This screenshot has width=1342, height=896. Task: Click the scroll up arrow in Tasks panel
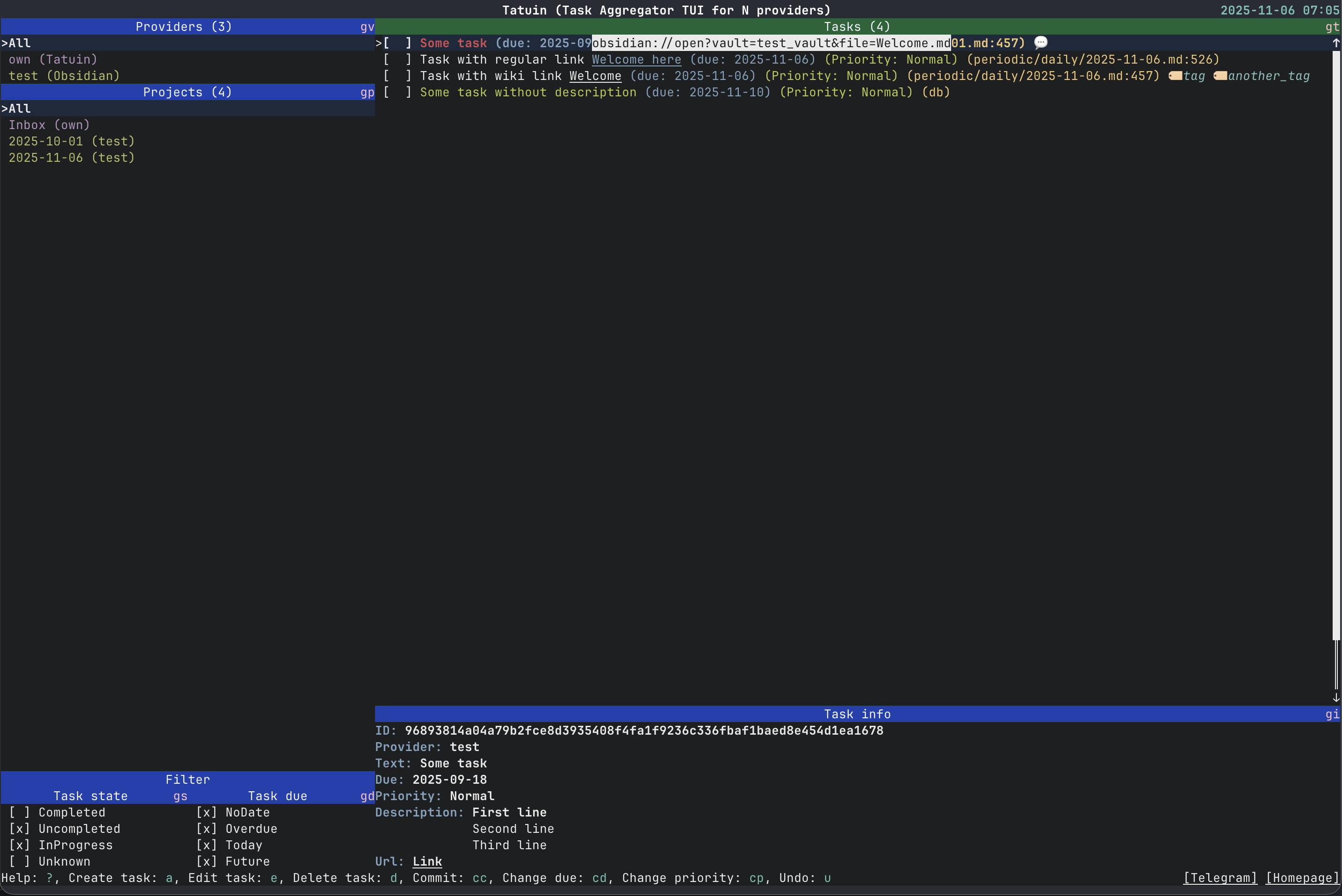(1336, 43)
